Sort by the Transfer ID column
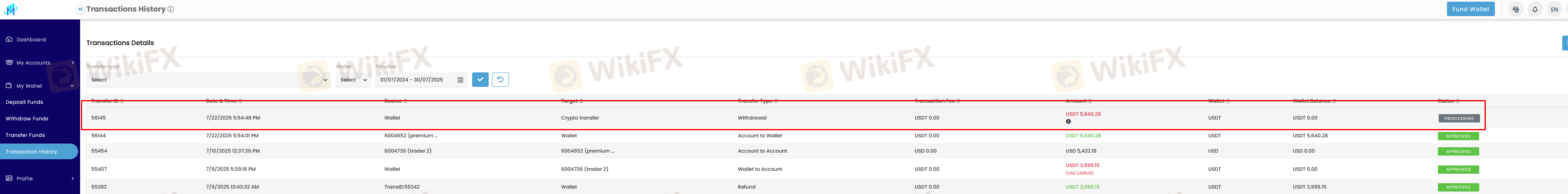The height and width of the screenshot is (194, 1568). (x=107, y=101)
